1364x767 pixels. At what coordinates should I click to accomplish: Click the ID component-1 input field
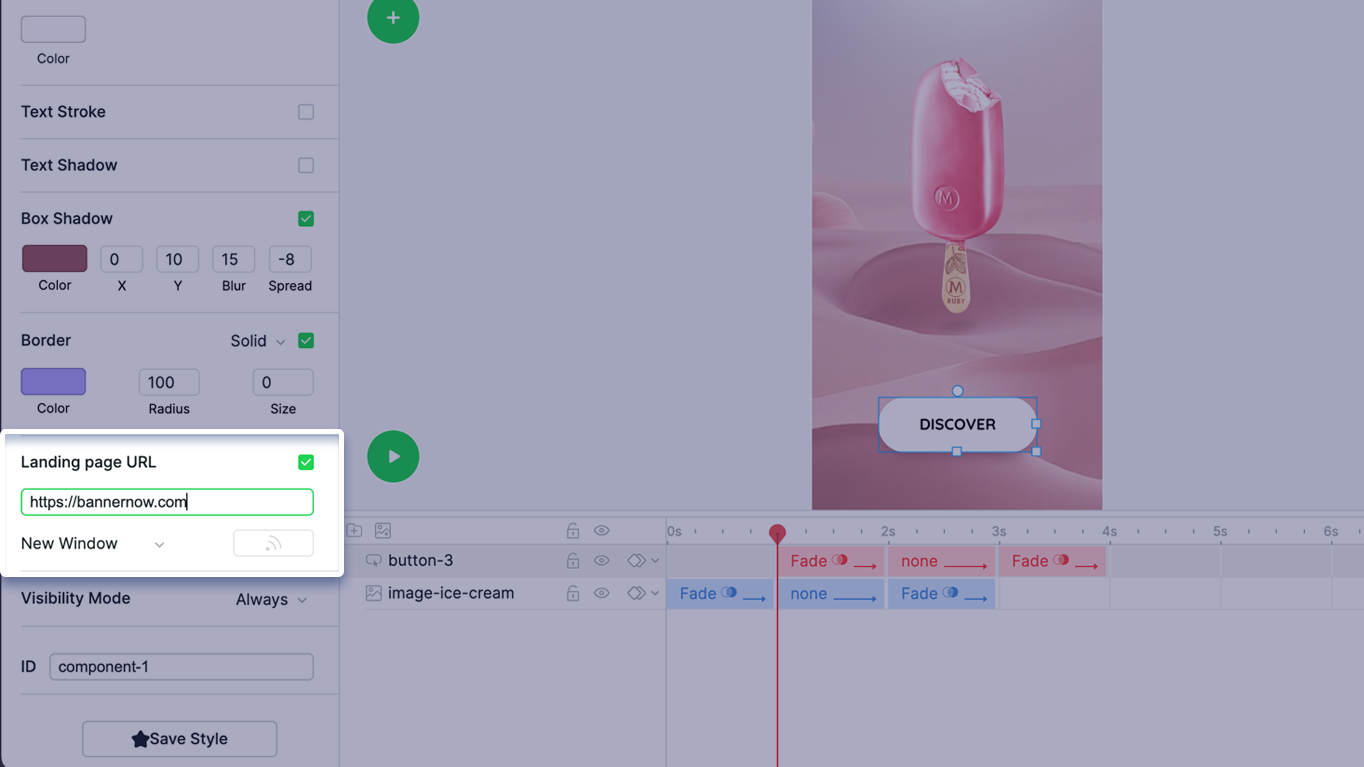(x=182, y=667)
